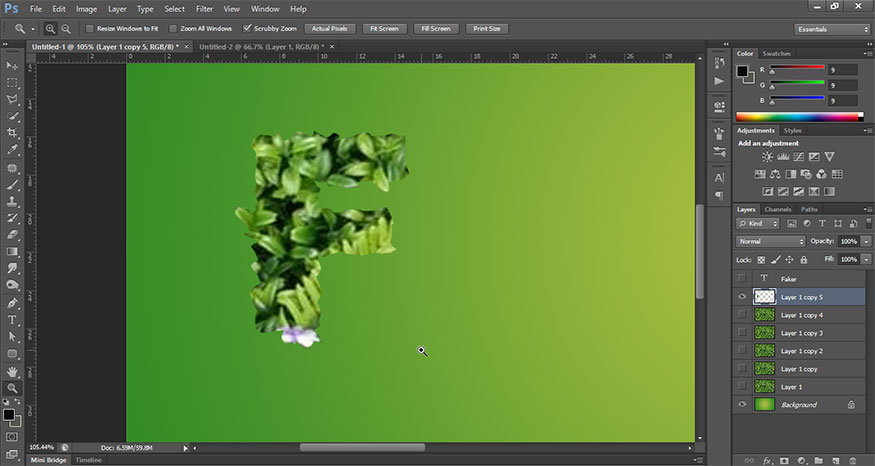The height and width of the screenshot is (466, 875).
Task: Select the Horizontal Type tool
Action: tap(12, 320)
